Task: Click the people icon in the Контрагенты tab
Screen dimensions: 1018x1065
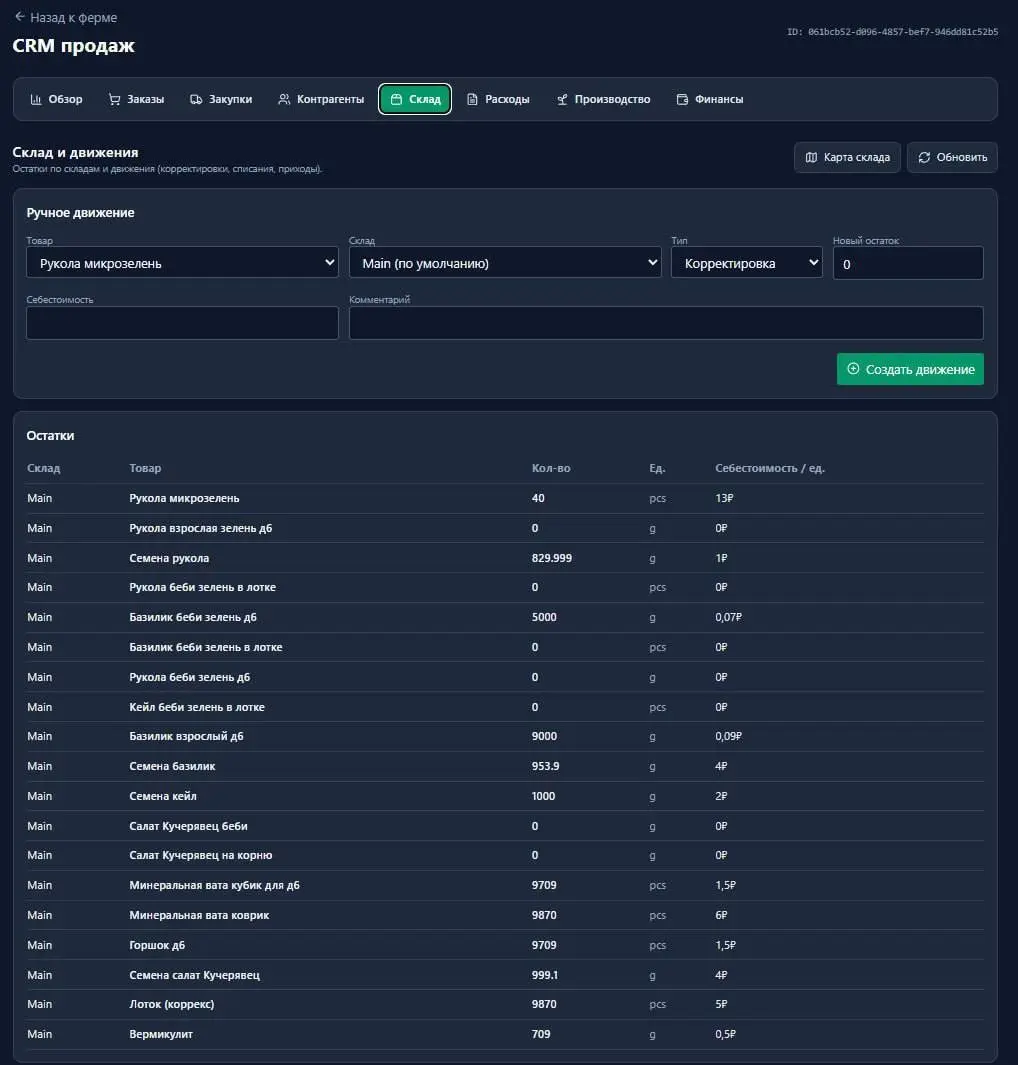Action: [x=285, y=99]
